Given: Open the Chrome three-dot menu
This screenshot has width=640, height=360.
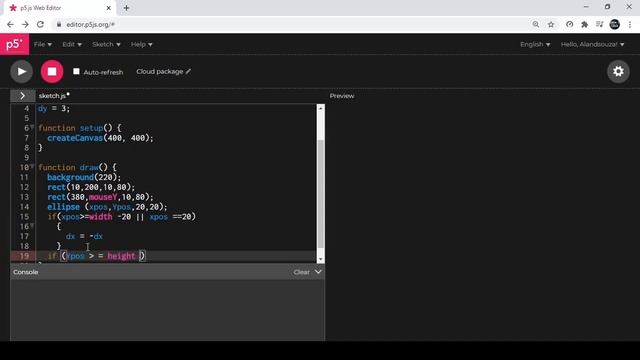Looking at the screenshot, I should [x=630, y=24].
